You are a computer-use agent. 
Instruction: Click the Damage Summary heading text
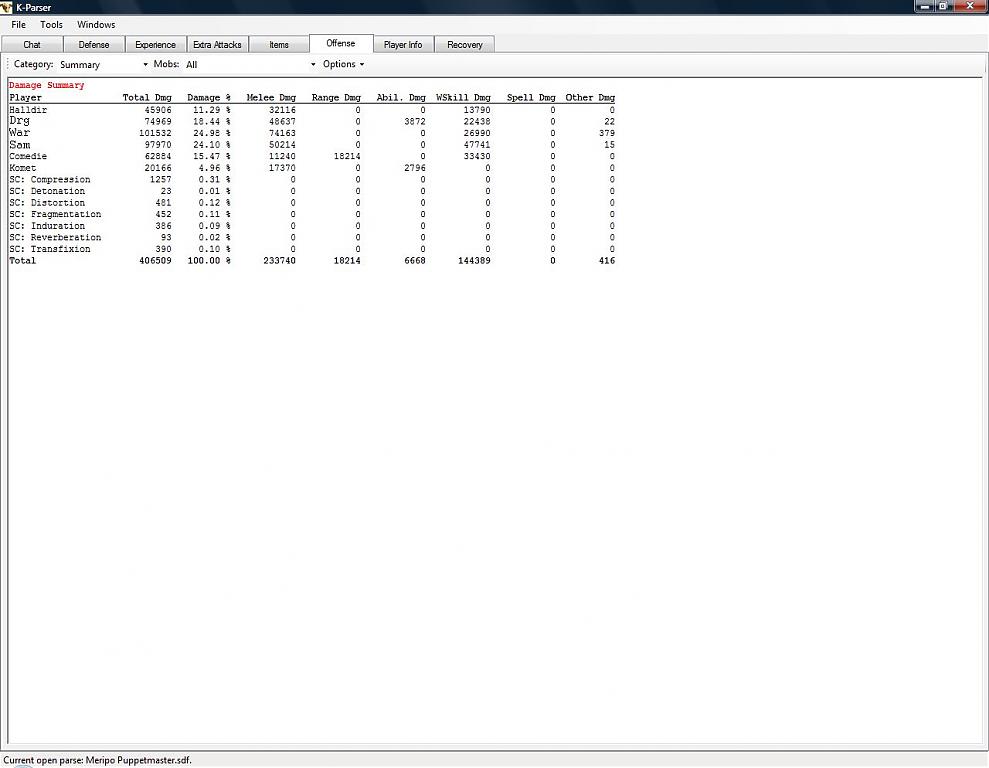tap(47, 86)
